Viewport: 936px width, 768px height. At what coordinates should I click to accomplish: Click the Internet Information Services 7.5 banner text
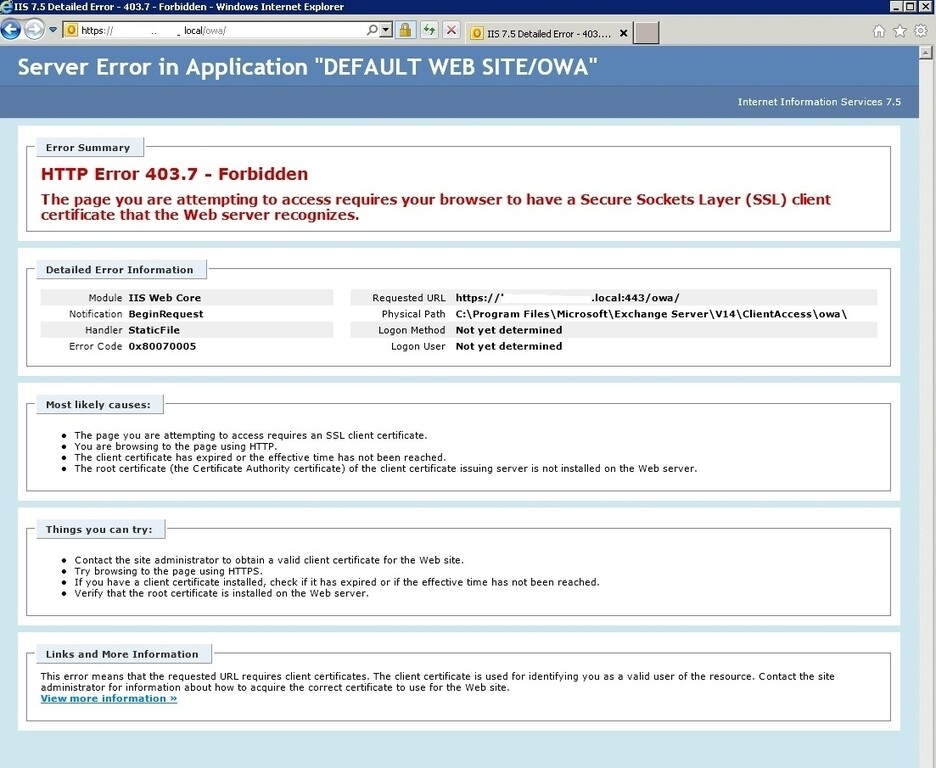click(x=820, y=101)
